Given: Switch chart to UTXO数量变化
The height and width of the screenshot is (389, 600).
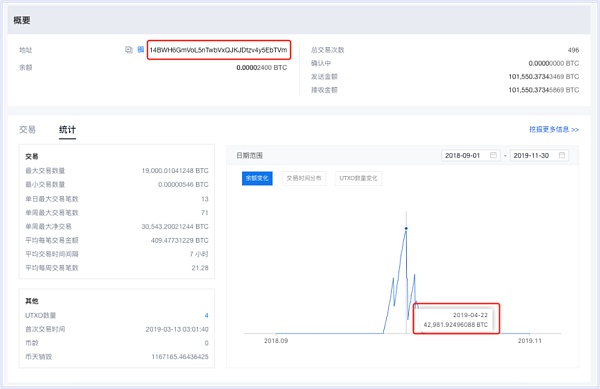Looking at the screenshot, I should [x=358, y=178].
